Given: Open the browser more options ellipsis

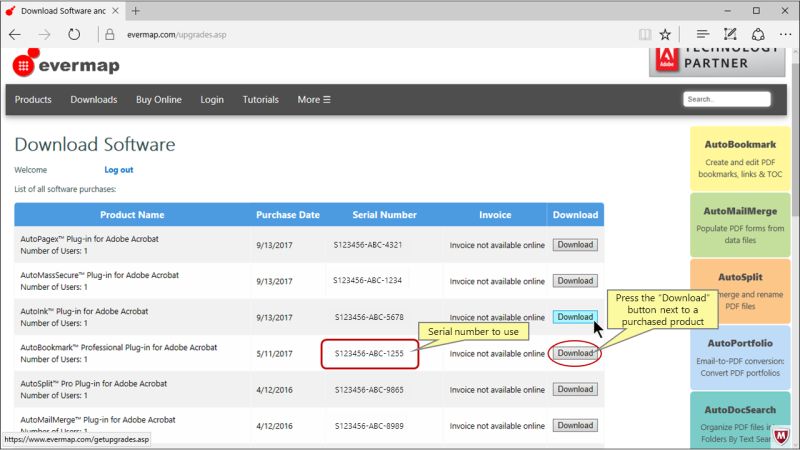Looking at the screenshot, I should (x=785, y=35).
